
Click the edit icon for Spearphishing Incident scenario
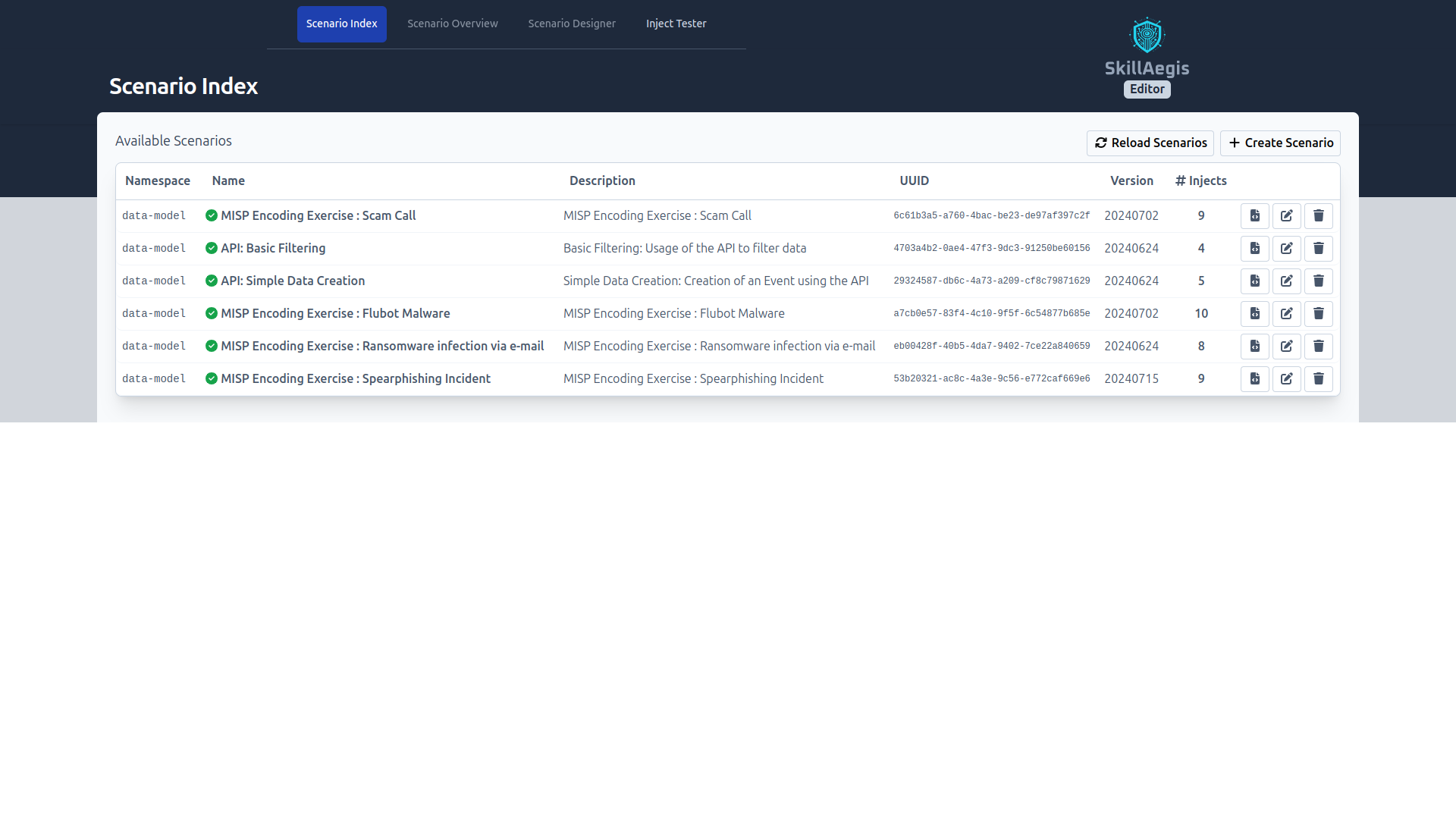click(1287, 378)
